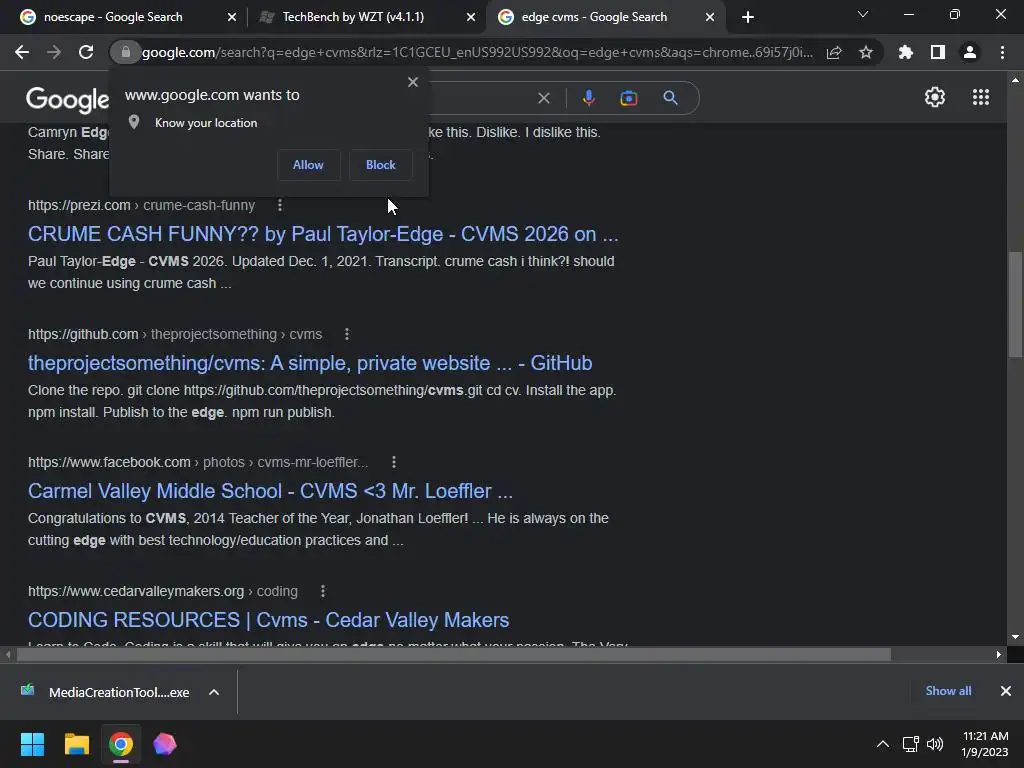Viewport: 1024px width, 768px height.
Task: Open CODING RESOURCES Cedar Valley Makers result
Action: tap(268, 620)
